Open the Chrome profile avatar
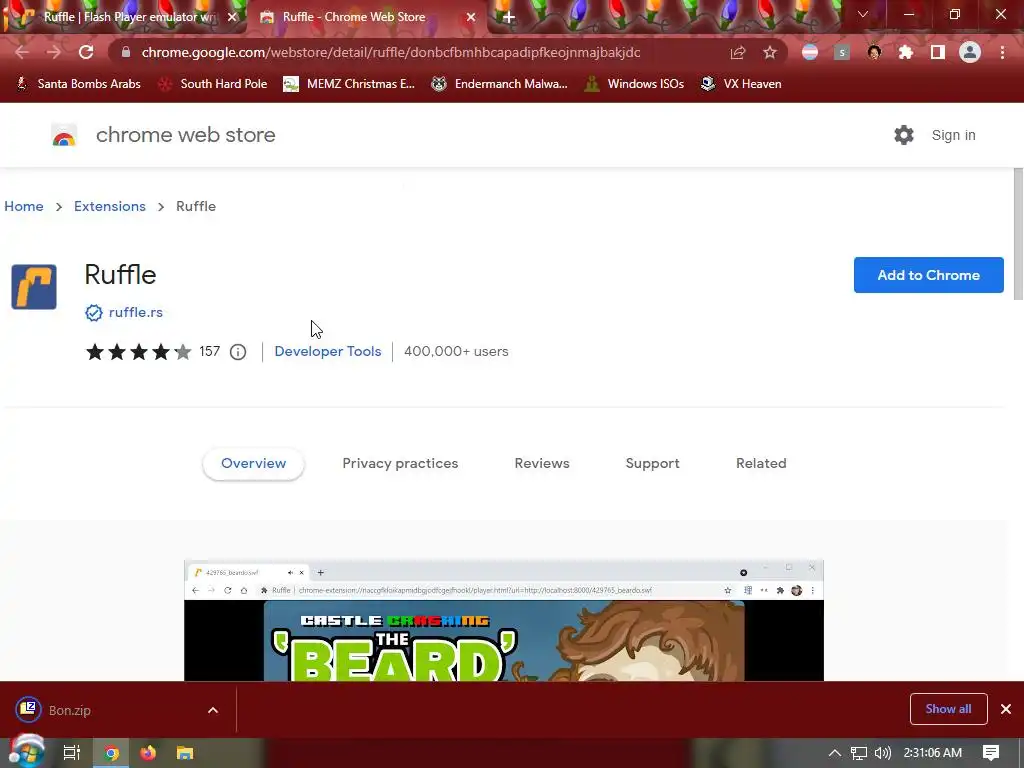The width and height of the screenshot is (1024, 768). 970,52
